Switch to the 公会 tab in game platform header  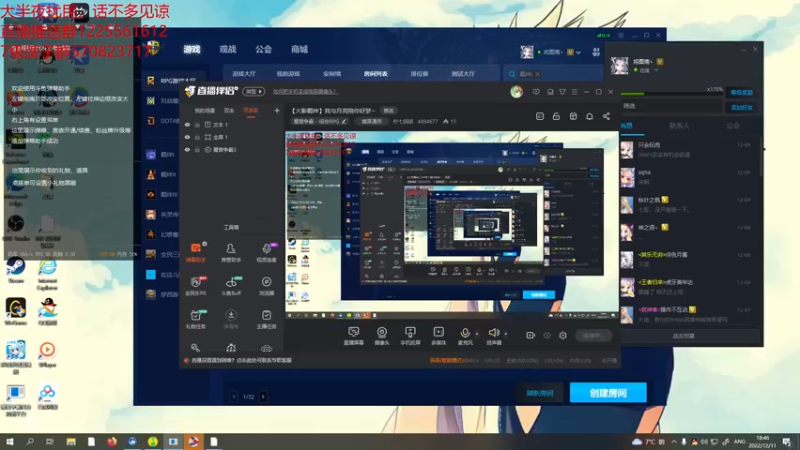click(x=263, y=49)
